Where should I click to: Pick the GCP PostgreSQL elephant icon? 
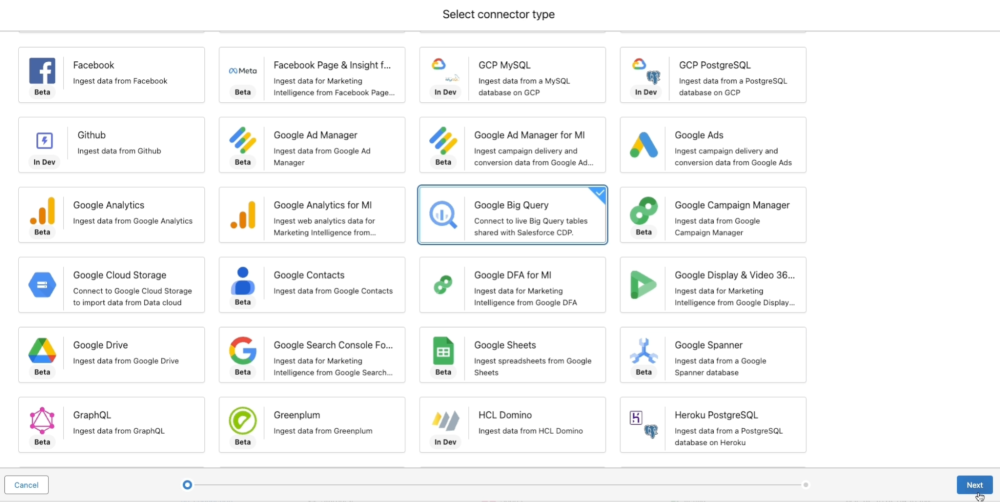pos(653,77)
